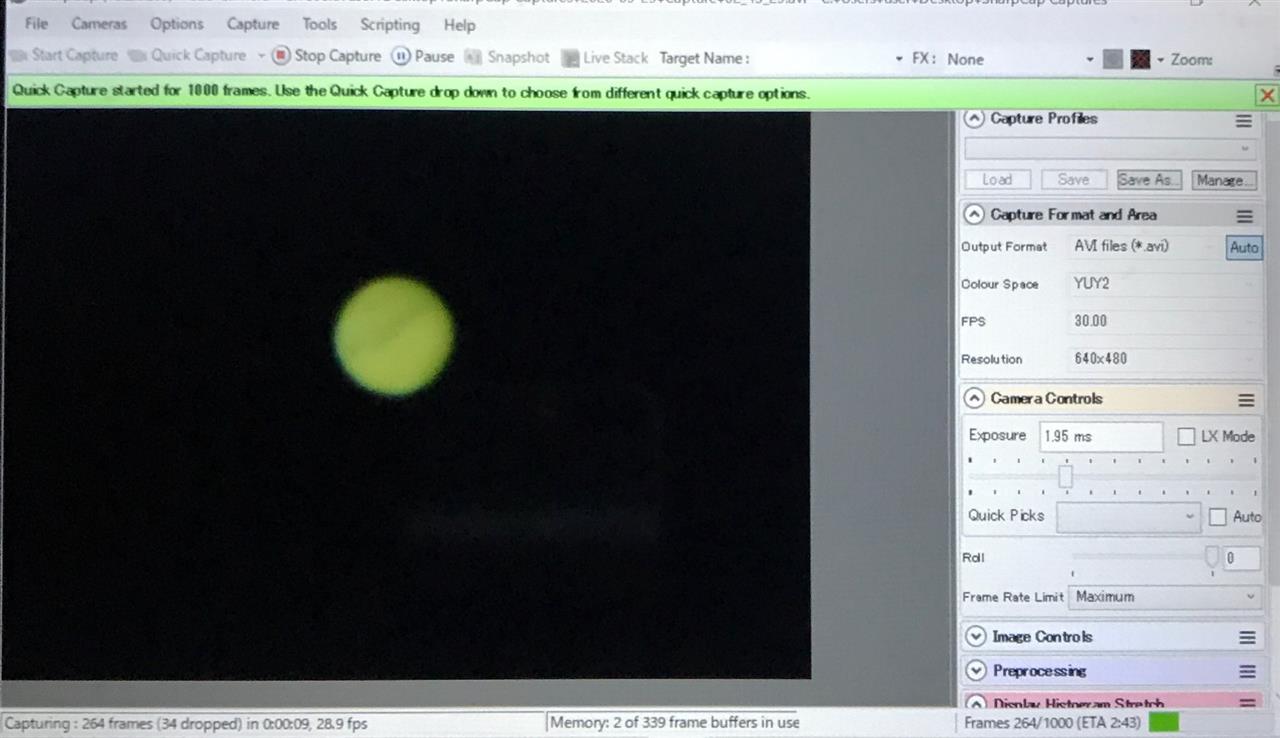The height and width of the screenshot is (738, 1280).
Task: Click the reticule overlay toolbar icon
Action: coord(1140,59)
